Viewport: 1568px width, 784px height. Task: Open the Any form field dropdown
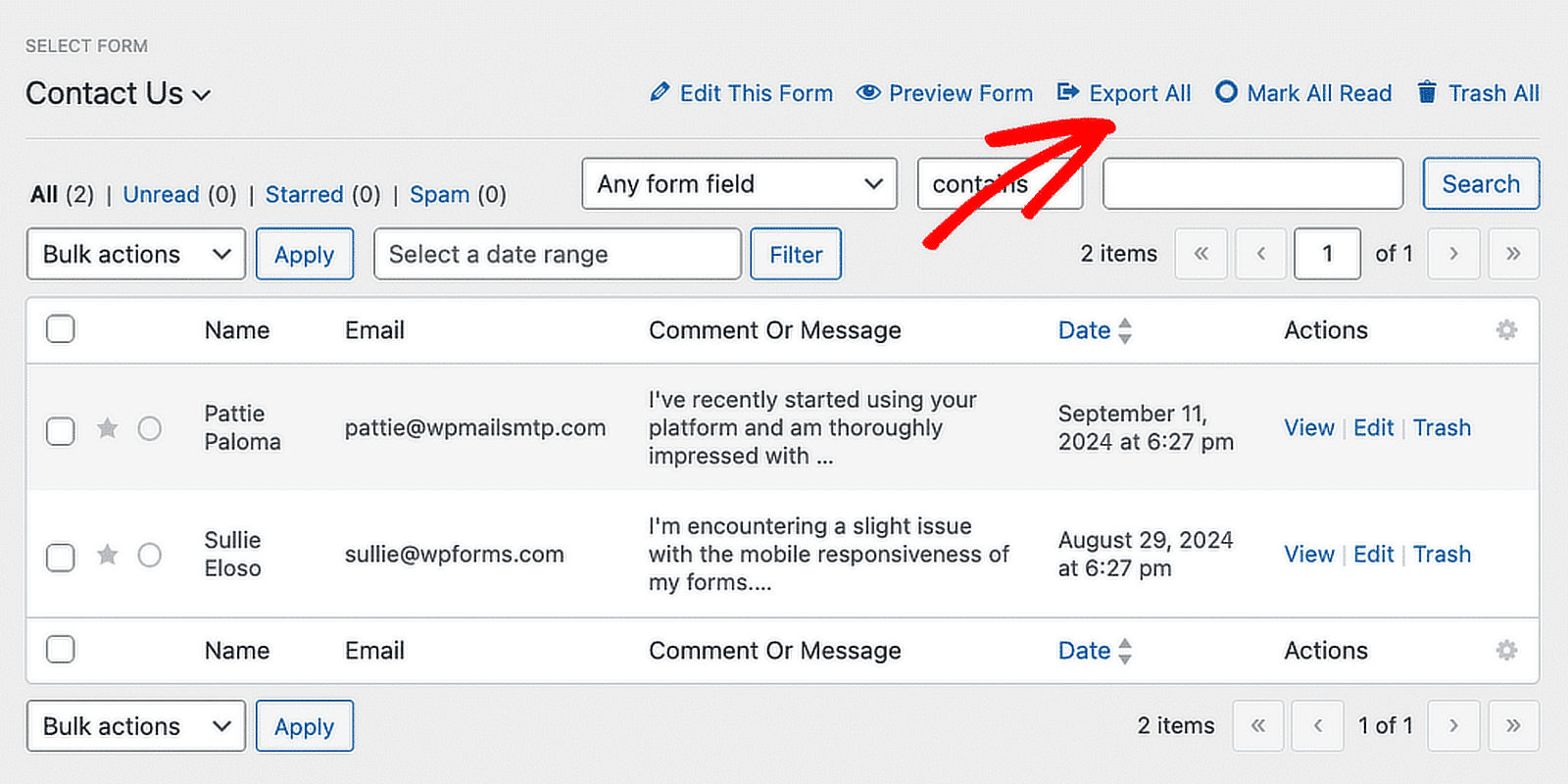pyautogui.click(x=739, y=183)
